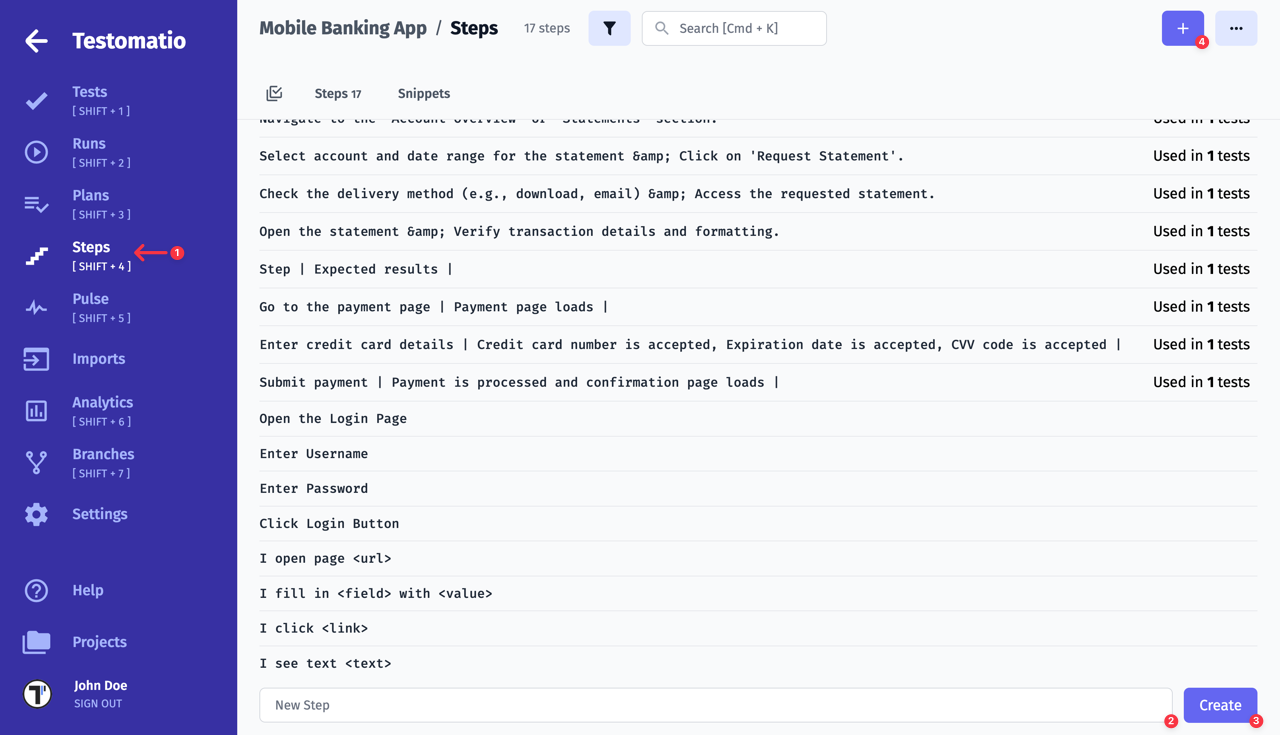Click the Create button
This screenshot has width=1280, height=735.
[x=1219, y=705]
